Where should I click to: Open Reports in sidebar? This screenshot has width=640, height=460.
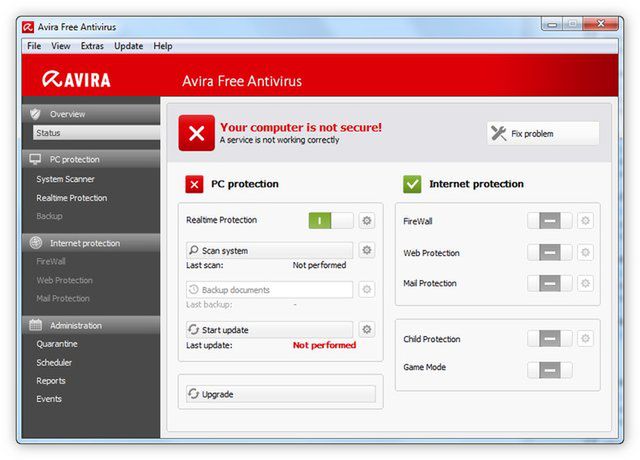point(51,381)
